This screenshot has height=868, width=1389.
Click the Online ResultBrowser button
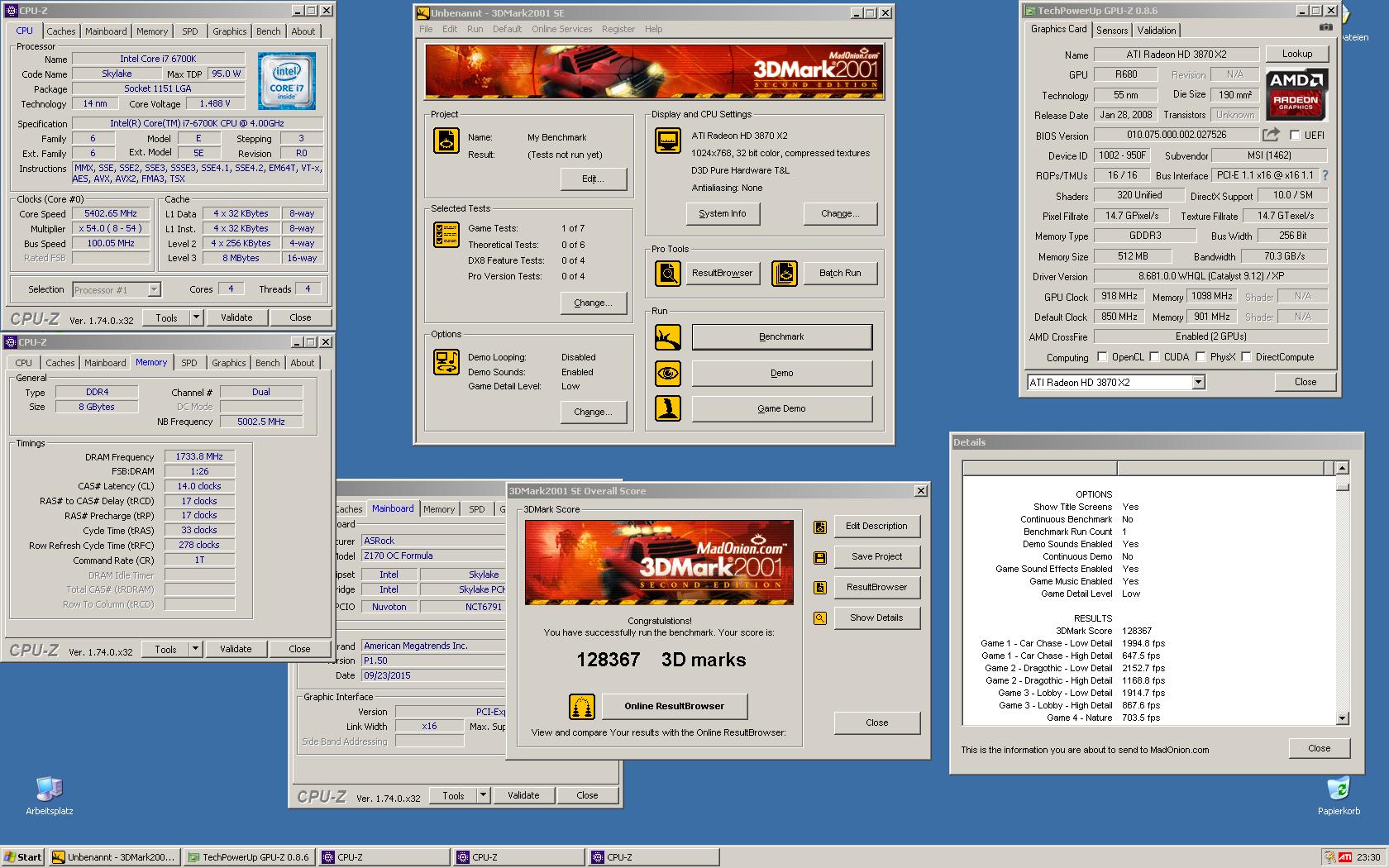pyautogui.click(x=674, y=707)
